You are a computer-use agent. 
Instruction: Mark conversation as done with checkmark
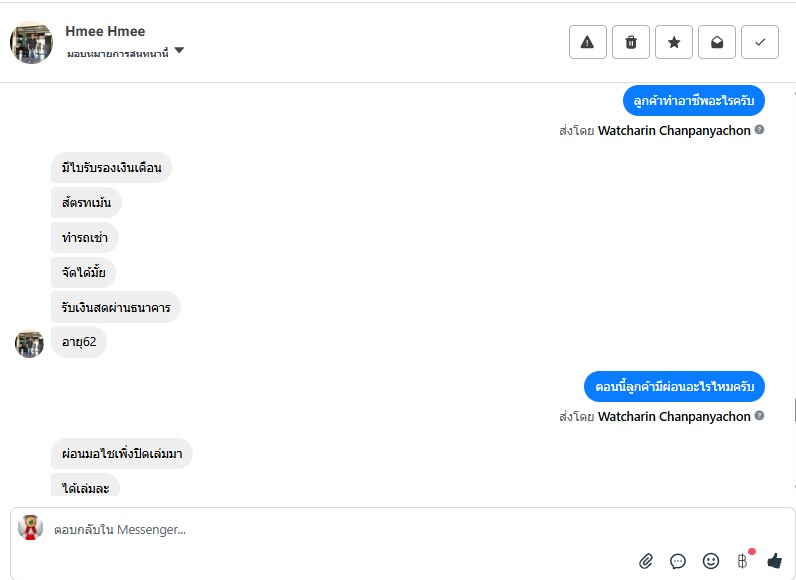(x=760, y=42)
